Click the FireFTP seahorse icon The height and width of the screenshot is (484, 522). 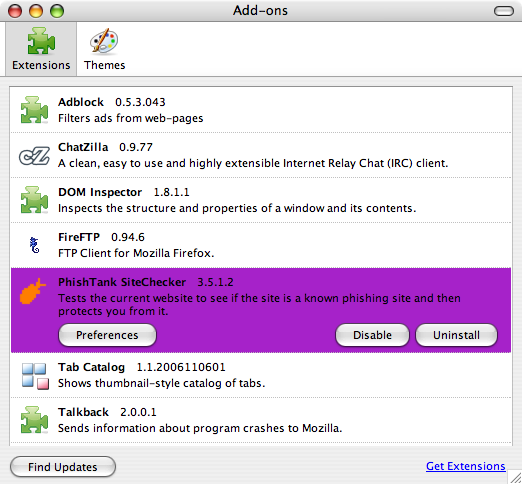click(34, 245)
